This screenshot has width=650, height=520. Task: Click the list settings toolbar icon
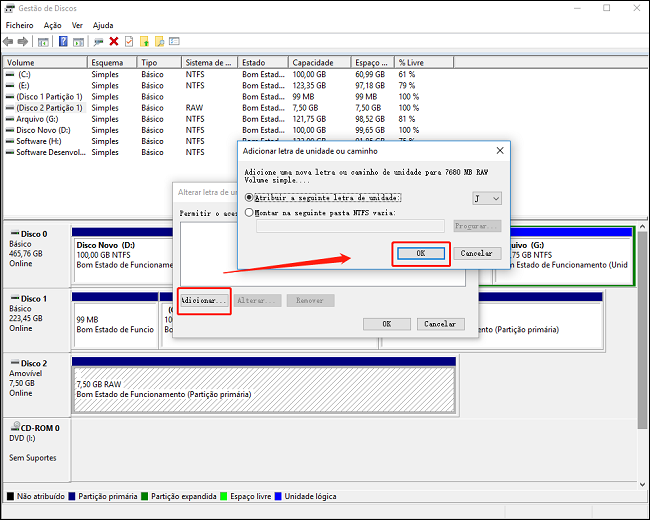pyautogui.click(x=175, y=41)
